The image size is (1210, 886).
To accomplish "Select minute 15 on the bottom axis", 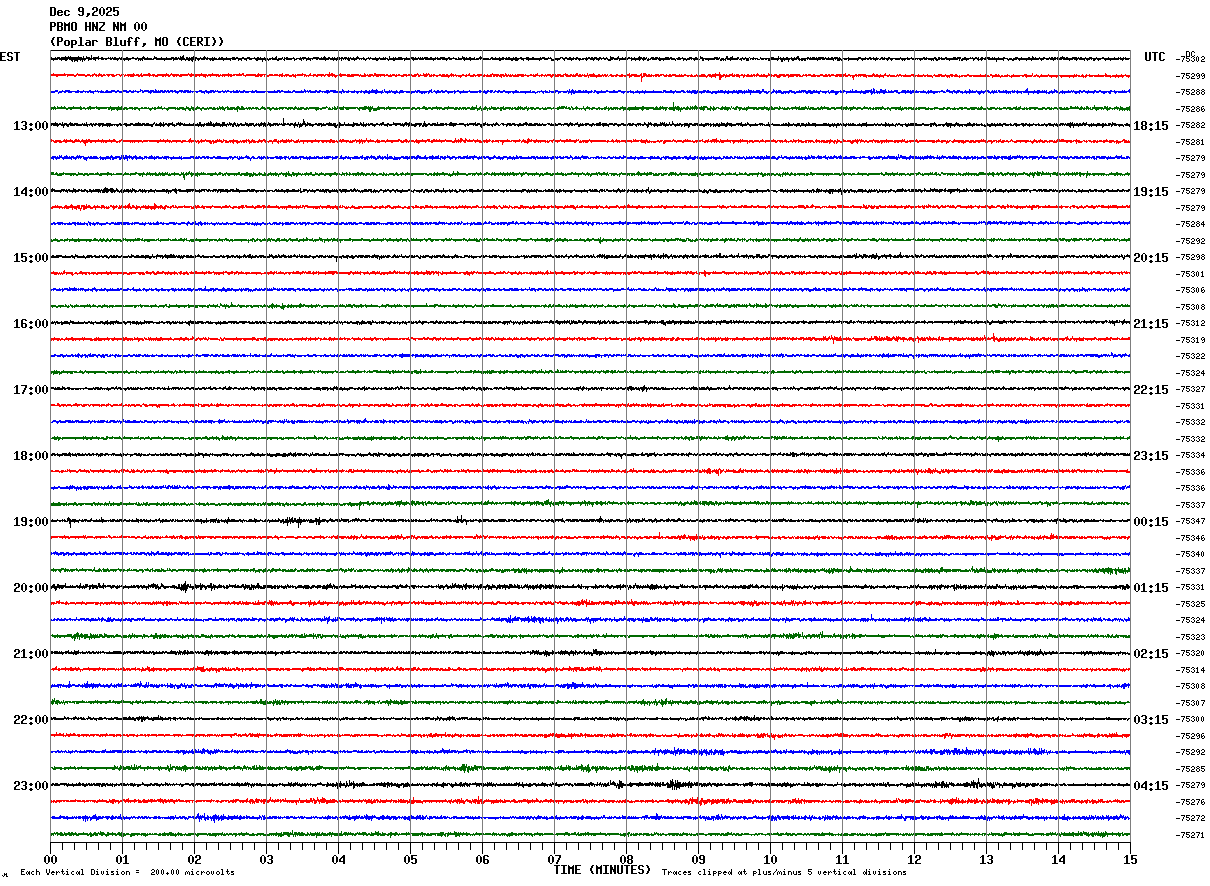I will (1130, 859).
